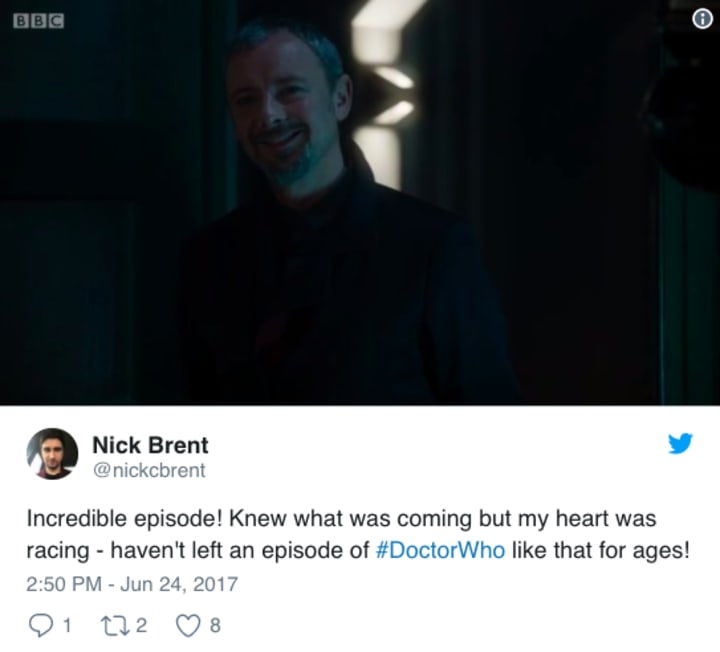Open the Twitter bird logo

pos(680,443)
